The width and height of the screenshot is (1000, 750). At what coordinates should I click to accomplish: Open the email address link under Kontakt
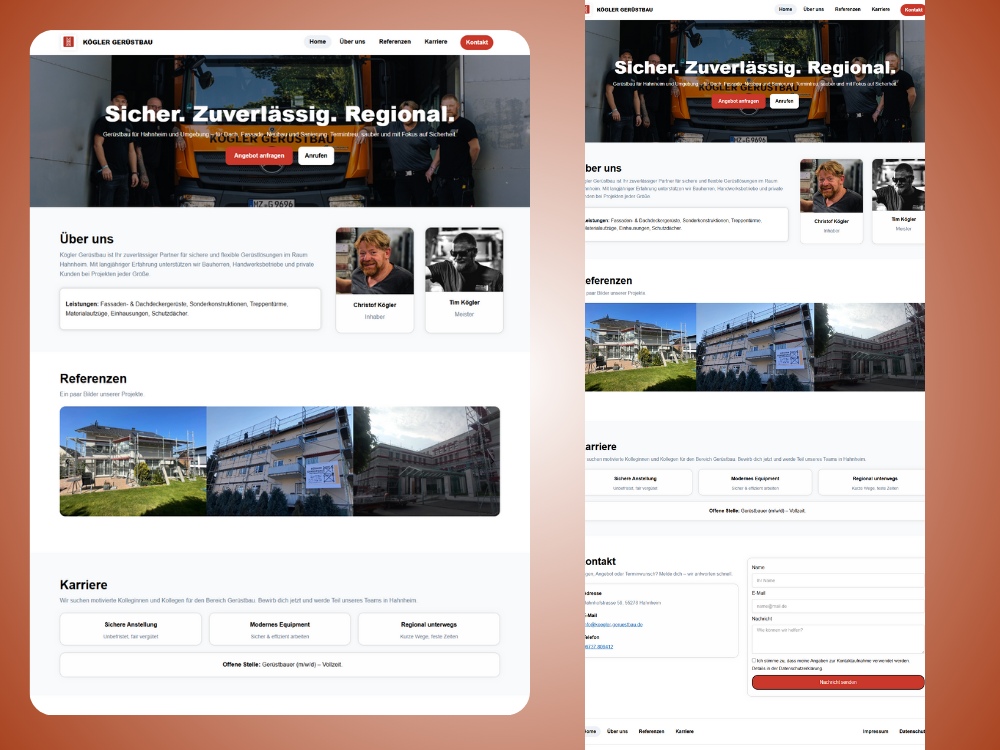click(x=614, y=624)
